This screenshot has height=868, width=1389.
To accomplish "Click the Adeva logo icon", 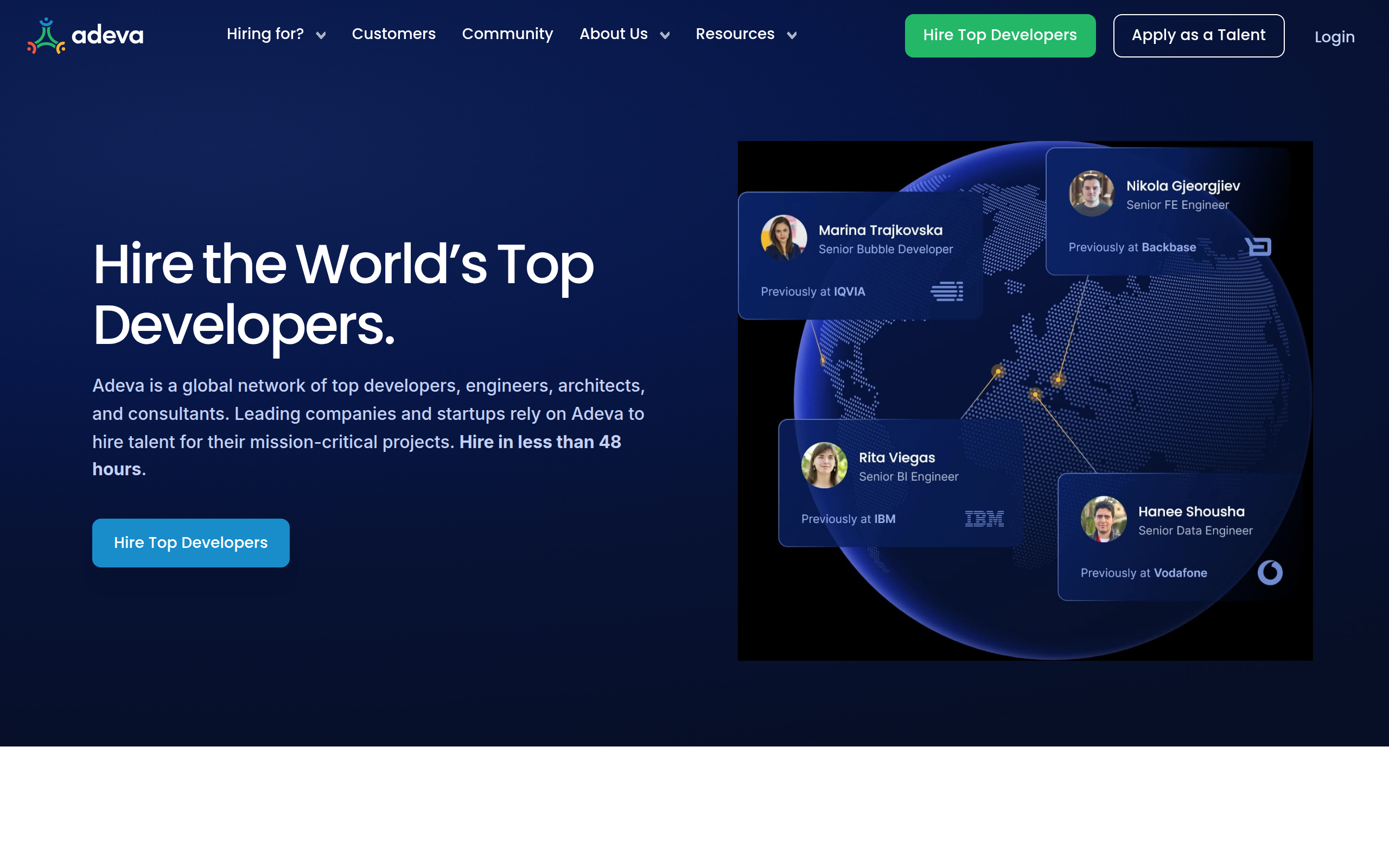I will pyautogui.click(x=46, y=36).
